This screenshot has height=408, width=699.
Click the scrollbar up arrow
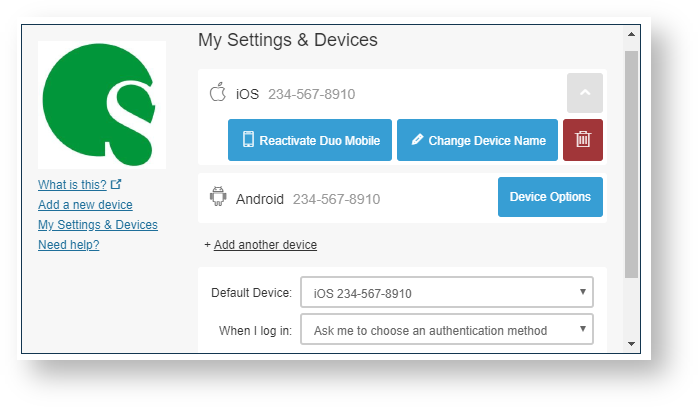click(x=631, y=34)
